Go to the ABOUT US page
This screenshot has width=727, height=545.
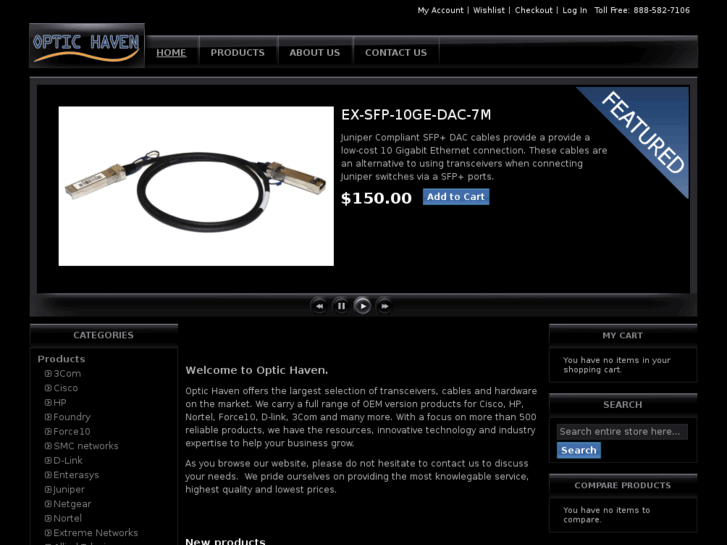314,52
